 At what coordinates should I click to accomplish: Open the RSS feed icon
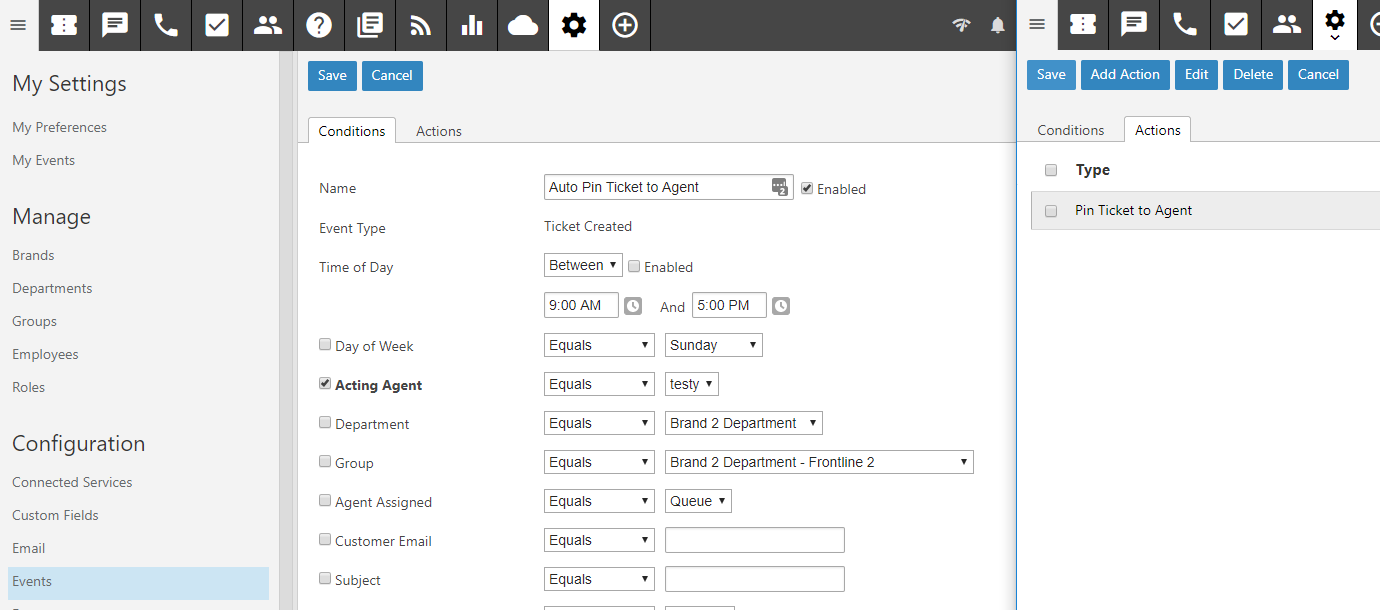421,25
